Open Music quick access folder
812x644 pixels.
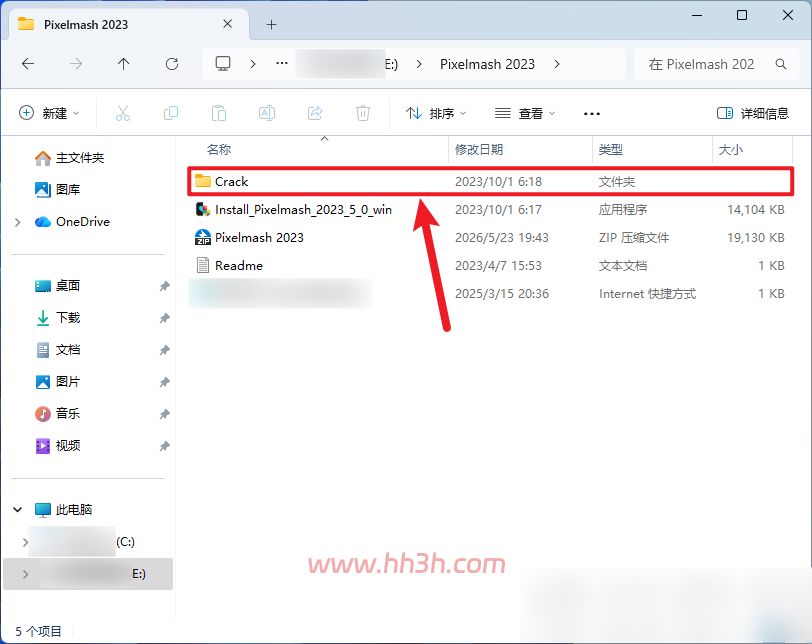(57, 414)
